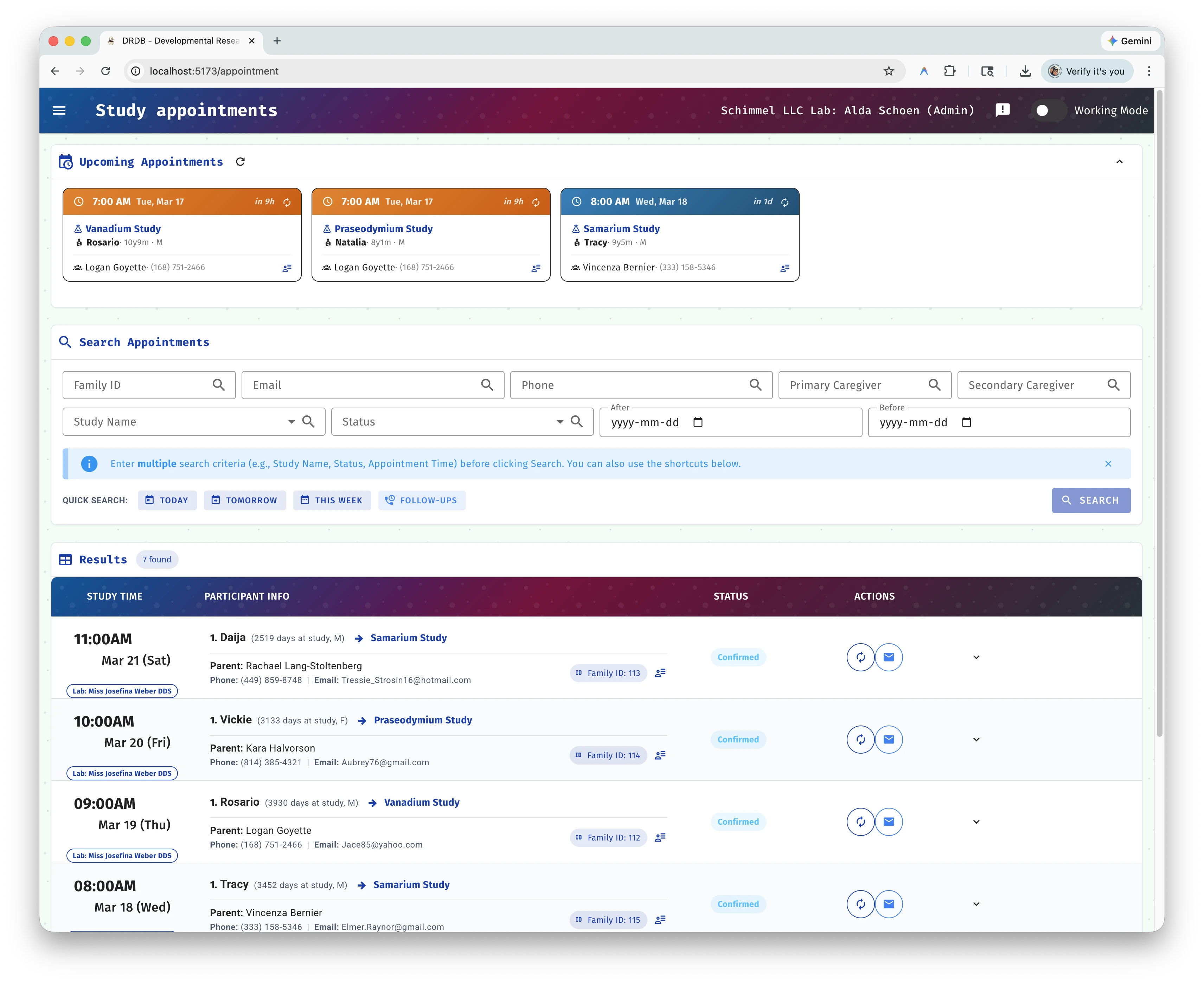Click search icon beside Study Name
Image resolution: width=1204 pixels, height=984 pixels.
click(x=308, y=421)
